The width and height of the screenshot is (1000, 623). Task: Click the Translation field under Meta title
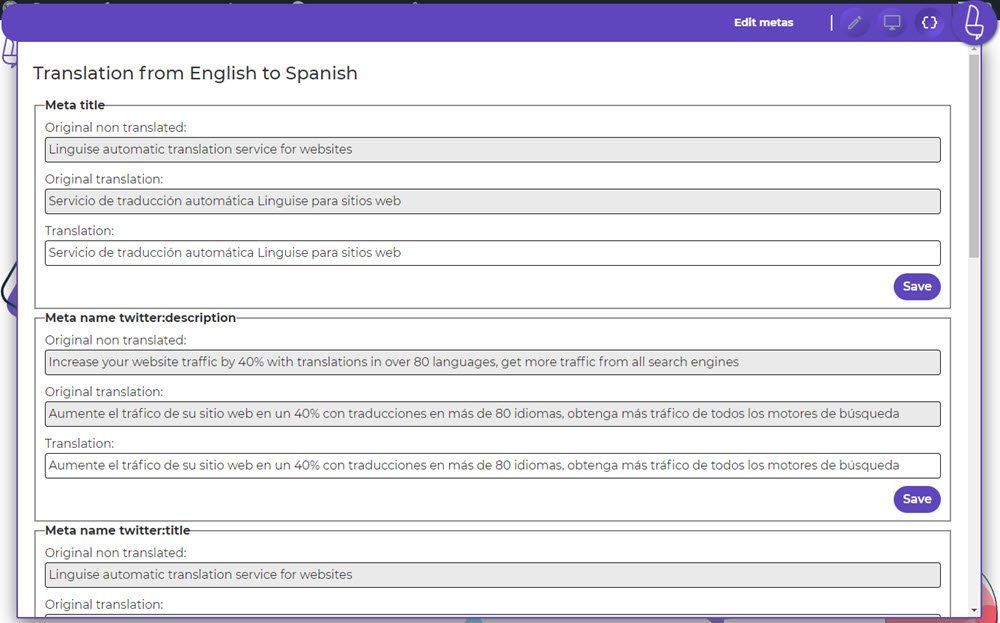pos(492,252)
